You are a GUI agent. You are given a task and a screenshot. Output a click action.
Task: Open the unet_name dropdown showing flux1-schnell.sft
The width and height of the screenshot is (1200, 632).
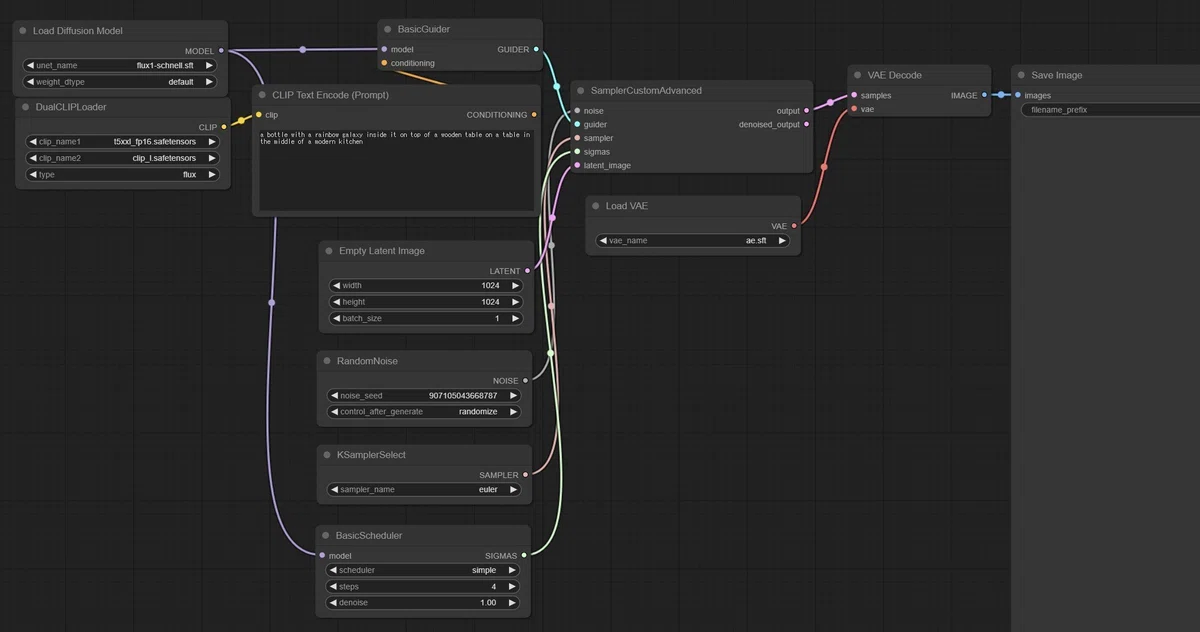point(121,65)
